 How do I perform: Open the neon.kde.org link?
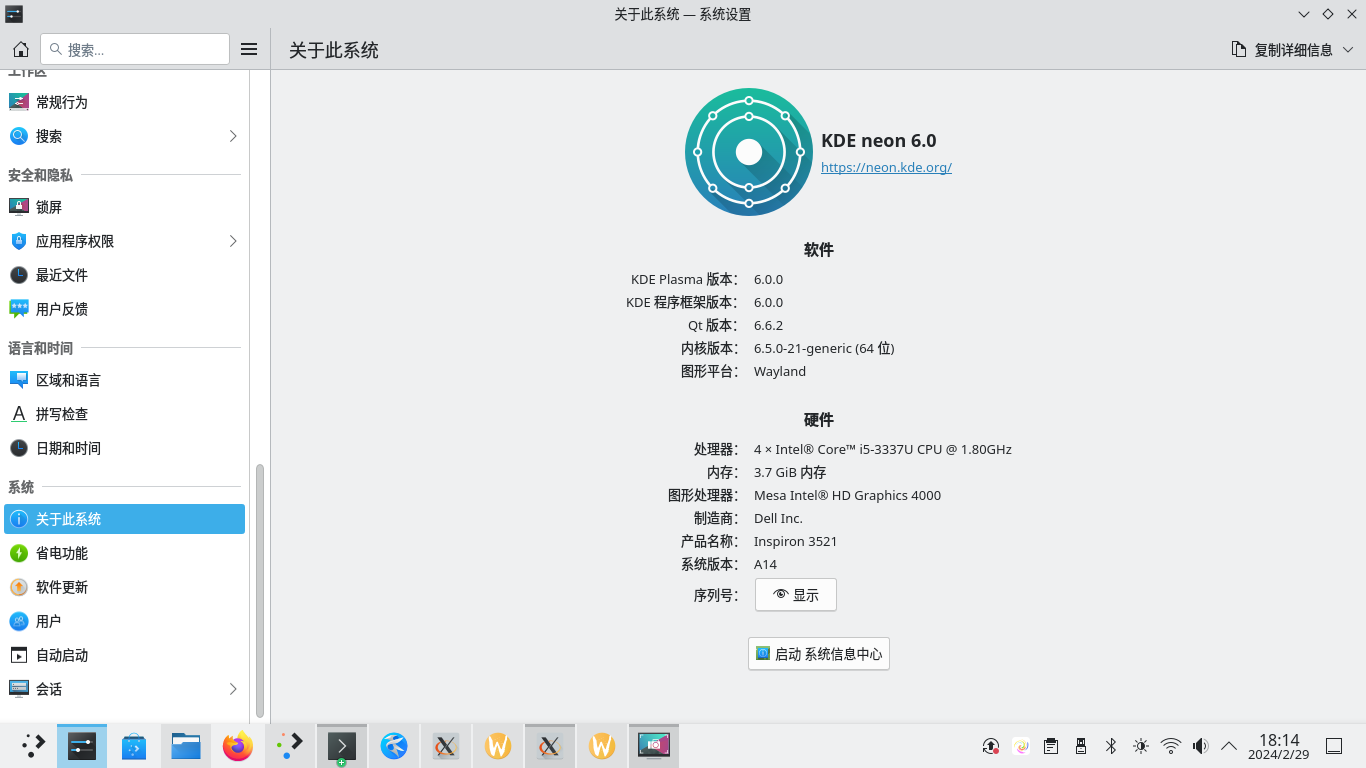(886, 168)
